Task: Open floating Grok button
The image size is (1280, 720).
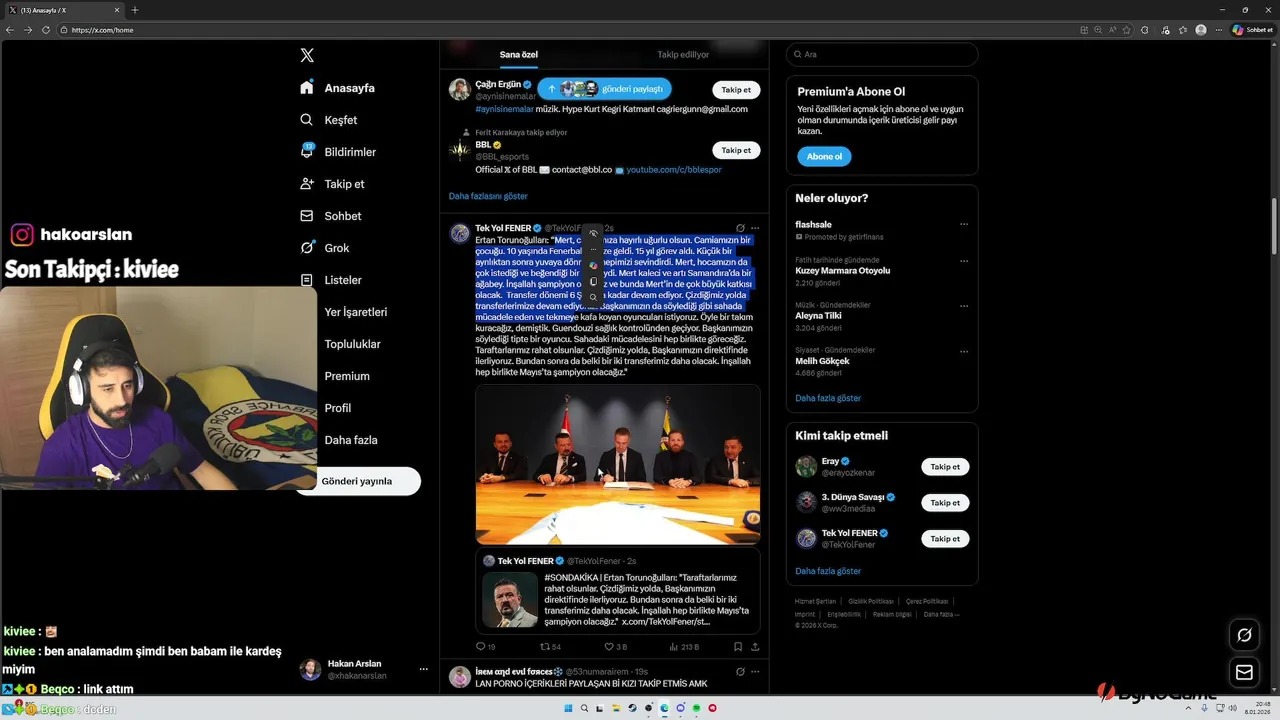Action: [1244, 635]
